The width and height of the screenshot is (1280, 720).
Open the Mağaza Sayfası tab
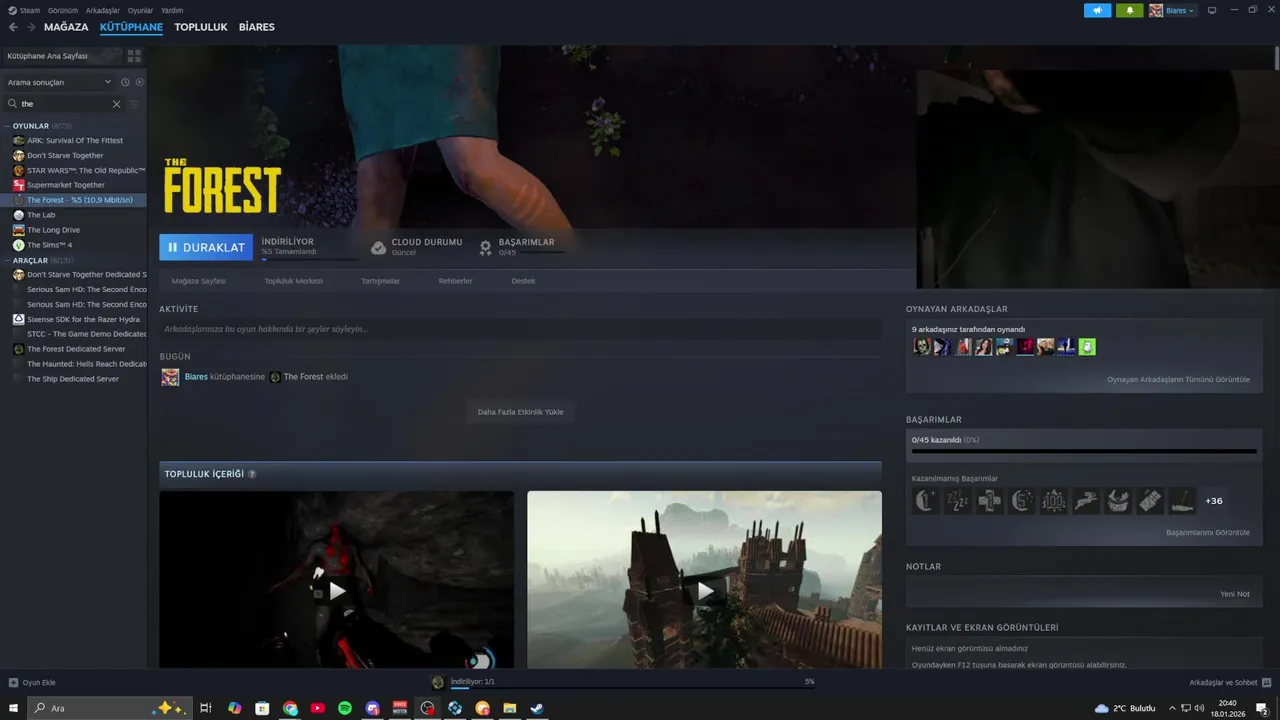pyautogui.click(x=198, y=281)
